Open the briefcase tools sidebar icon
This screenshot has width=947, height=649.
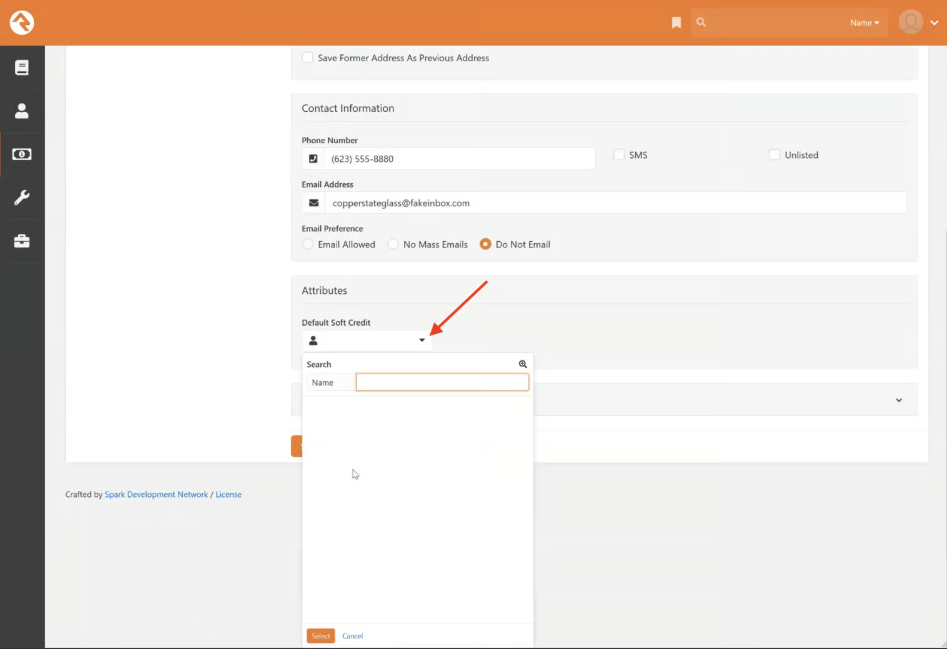click(22, 241)
